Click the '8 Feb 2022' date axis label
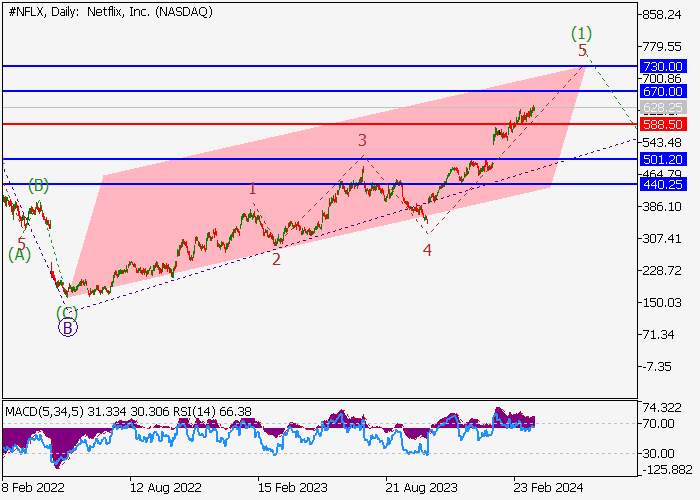 [x=33, y=487]
